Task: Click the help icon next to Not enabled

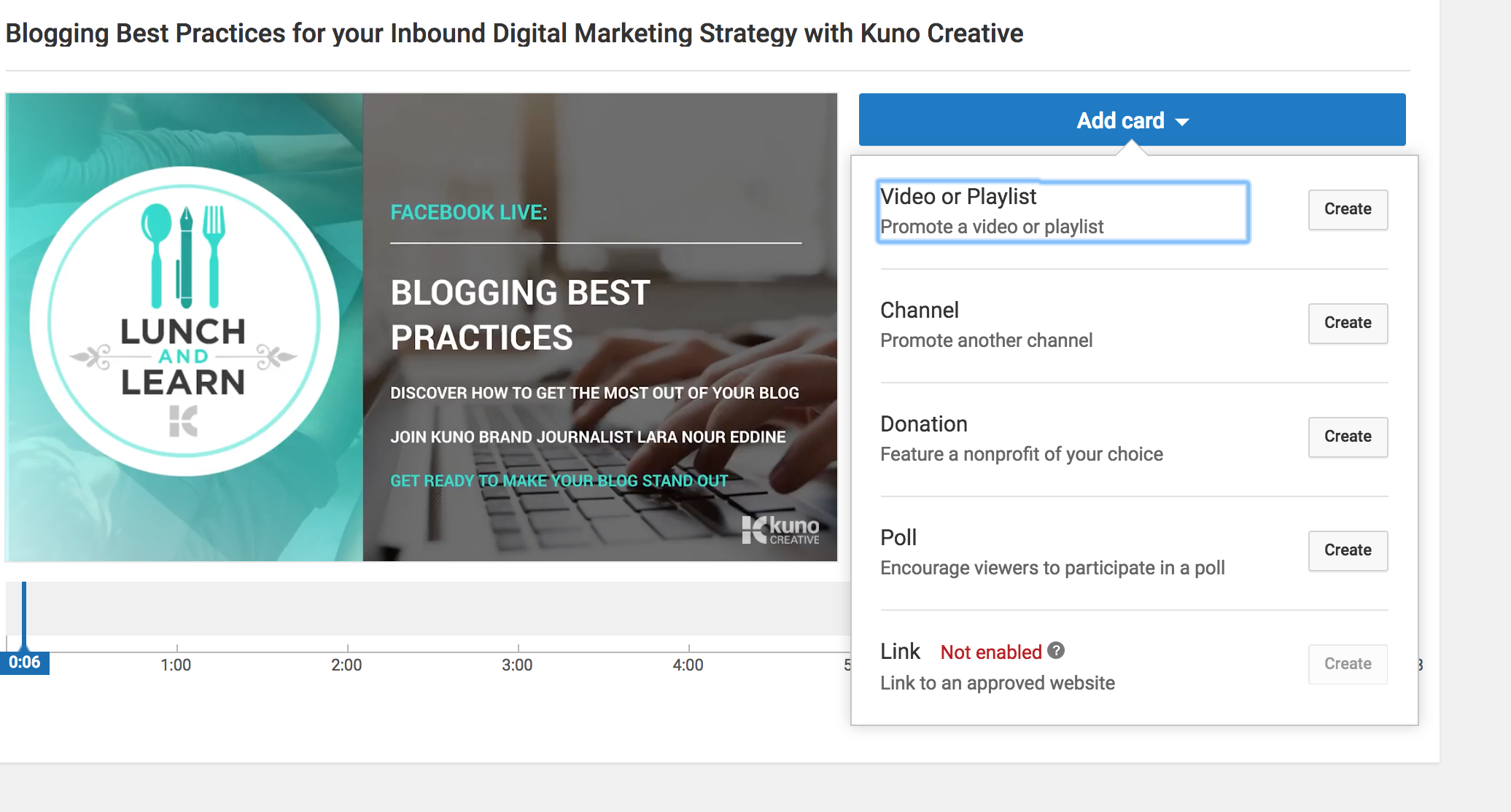Action: [1056, 650]
